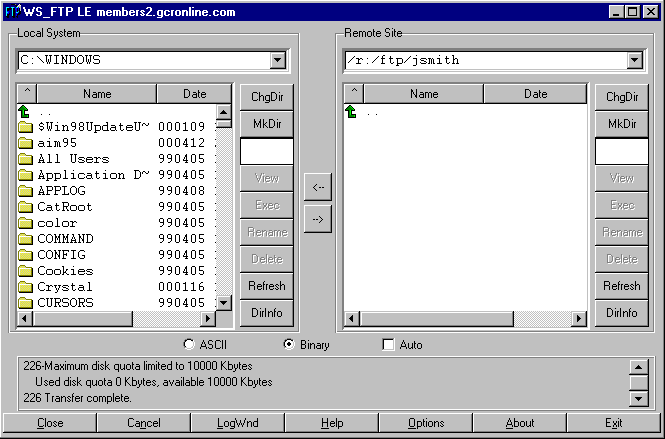Open the LogWnd window
Screen dimensions: 665x439
[238, 423]
